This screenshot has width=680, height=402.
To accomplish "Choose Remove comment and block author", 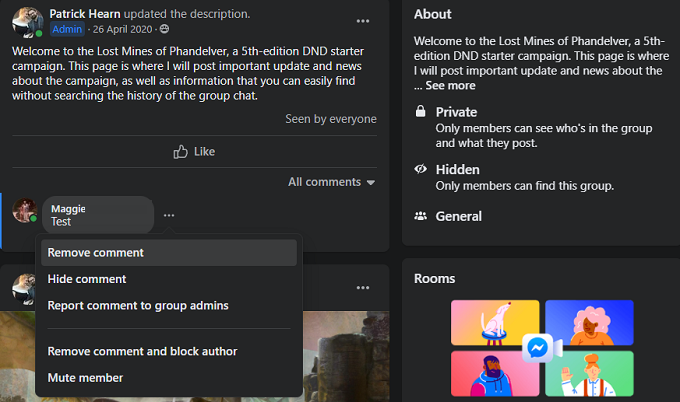I will coord(142,351).
